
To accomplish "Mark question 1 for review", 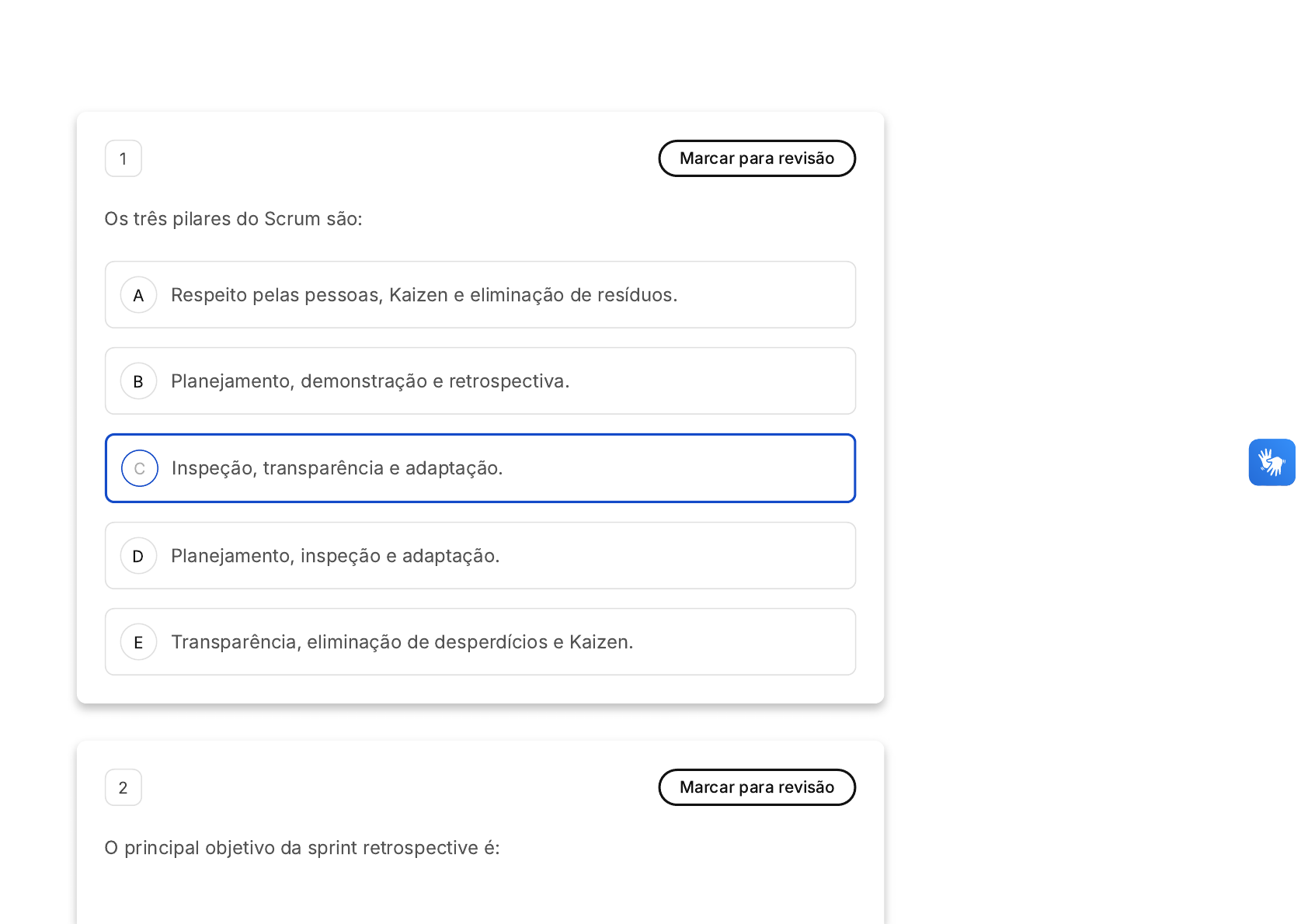I will [757, 158].
